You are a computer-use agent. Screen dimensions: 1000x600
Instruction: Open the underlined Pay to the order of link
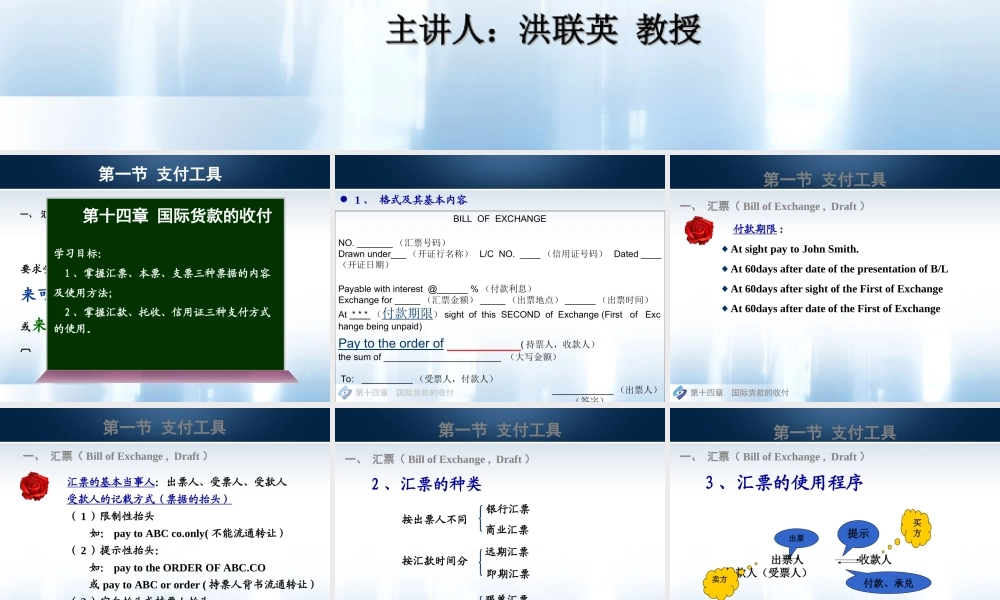pyautogui.click(x=390, y=343)
